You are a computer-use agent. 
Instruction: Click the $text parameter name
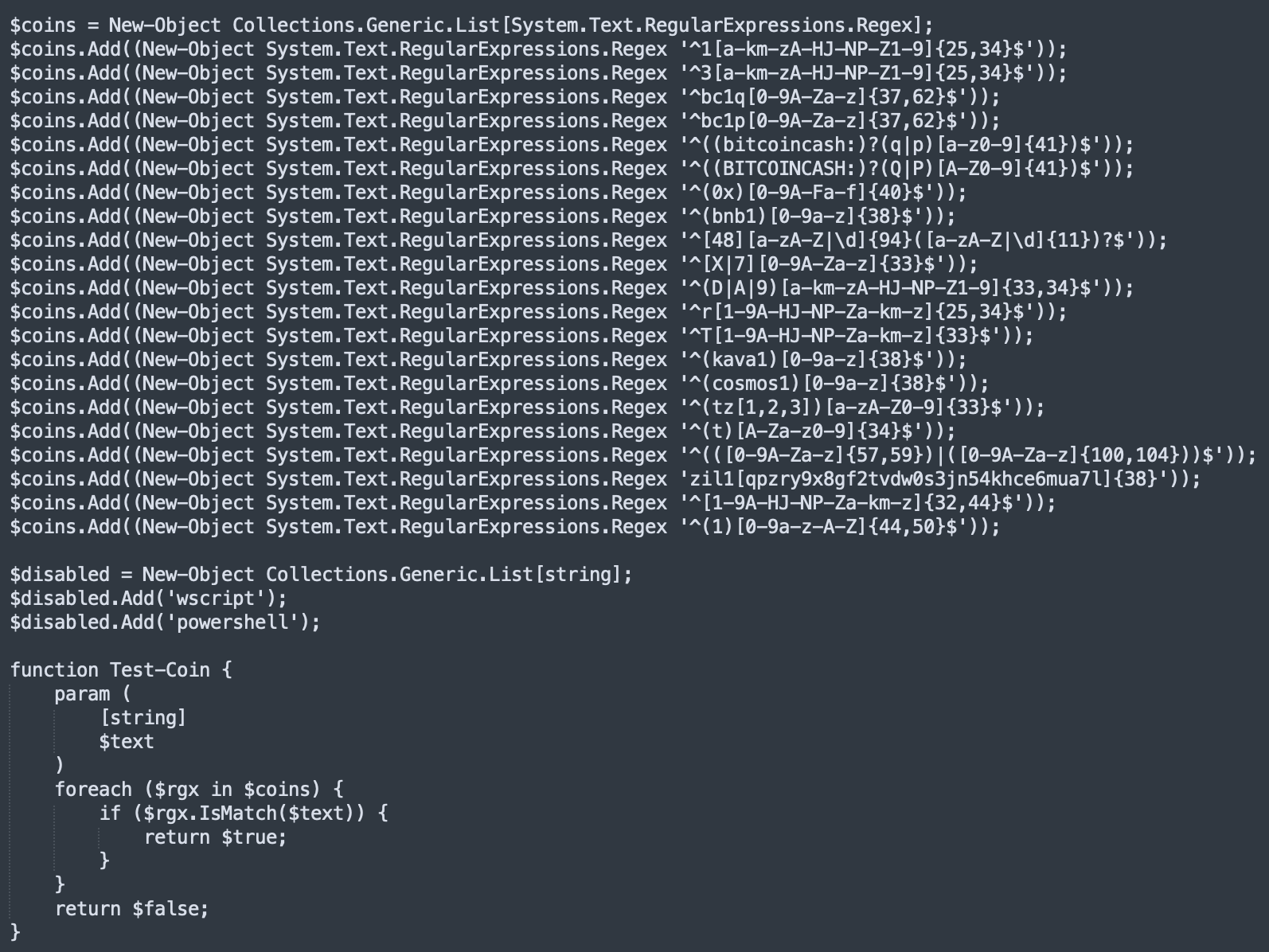coord(126,742)
